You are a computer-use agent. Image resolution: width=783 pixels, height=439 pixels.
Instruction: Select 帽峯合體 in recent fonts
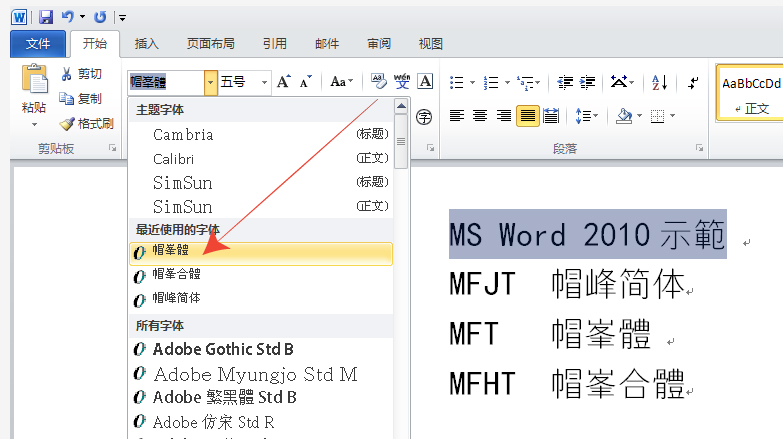(261, 277)
